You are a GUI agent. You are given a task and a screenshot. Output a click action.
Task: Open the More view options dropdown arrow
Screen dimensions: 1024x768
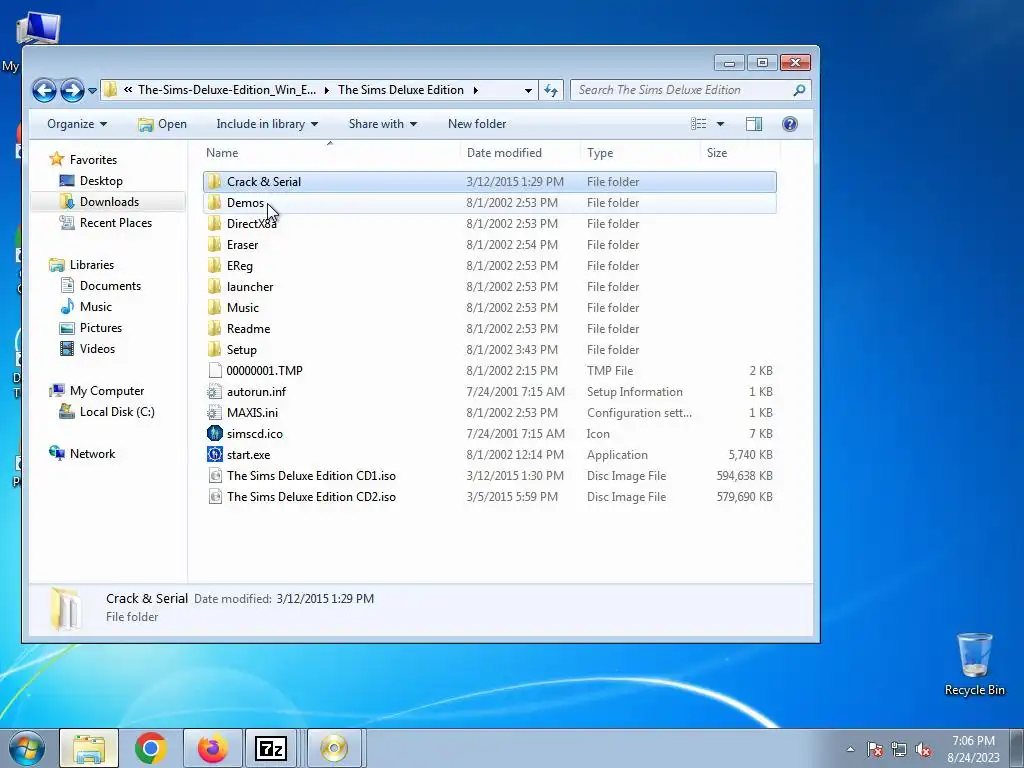720,124
